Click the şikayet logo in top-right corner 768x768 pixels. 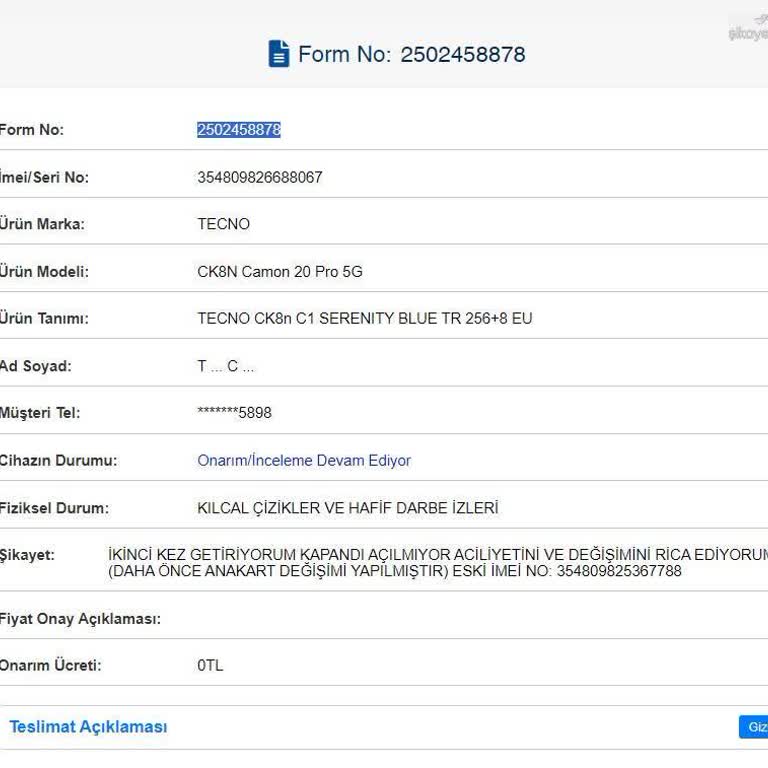click(x=749, y=29)
